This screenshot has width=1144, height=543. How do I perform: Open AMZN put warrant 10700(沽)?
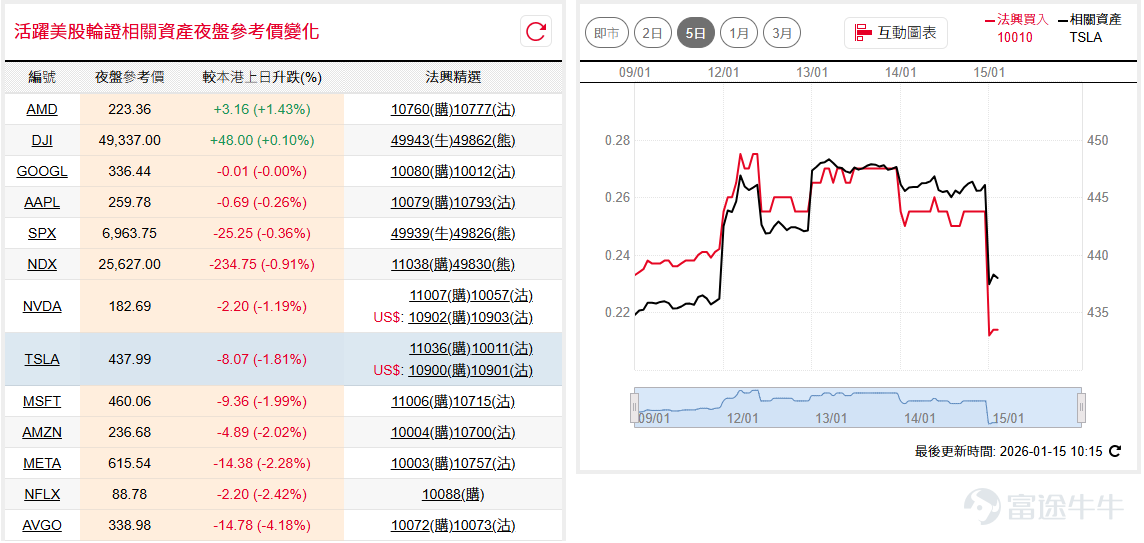tap(484, 432)
